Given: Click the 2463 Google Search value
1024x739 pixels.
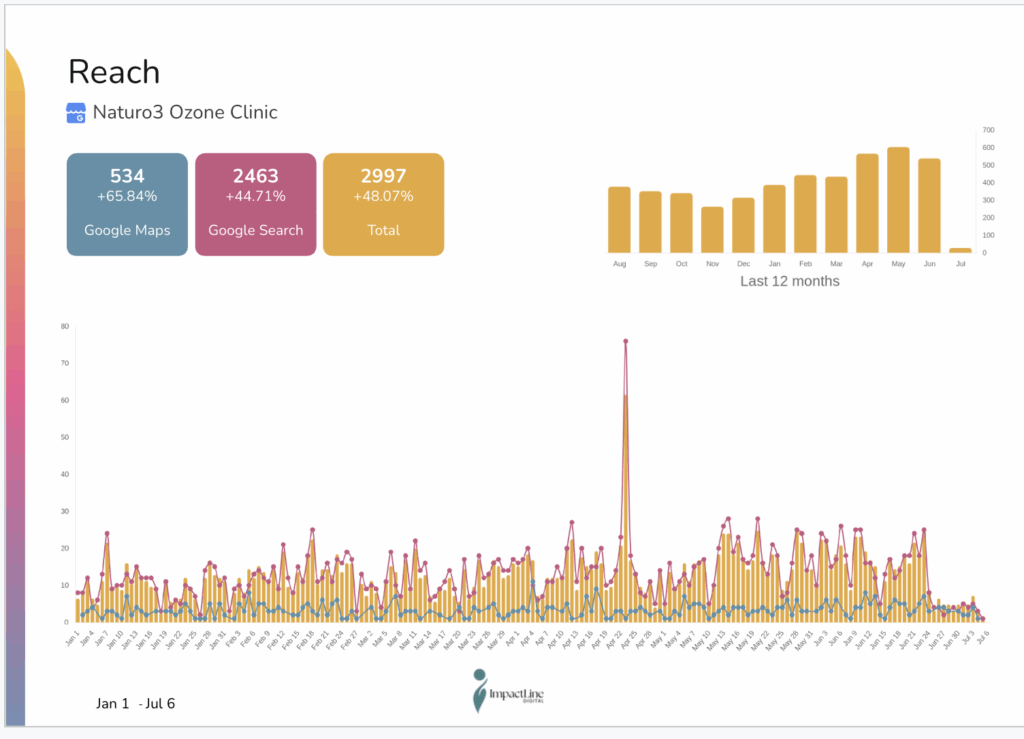Looking at the screenshot, I should point(255,176).
